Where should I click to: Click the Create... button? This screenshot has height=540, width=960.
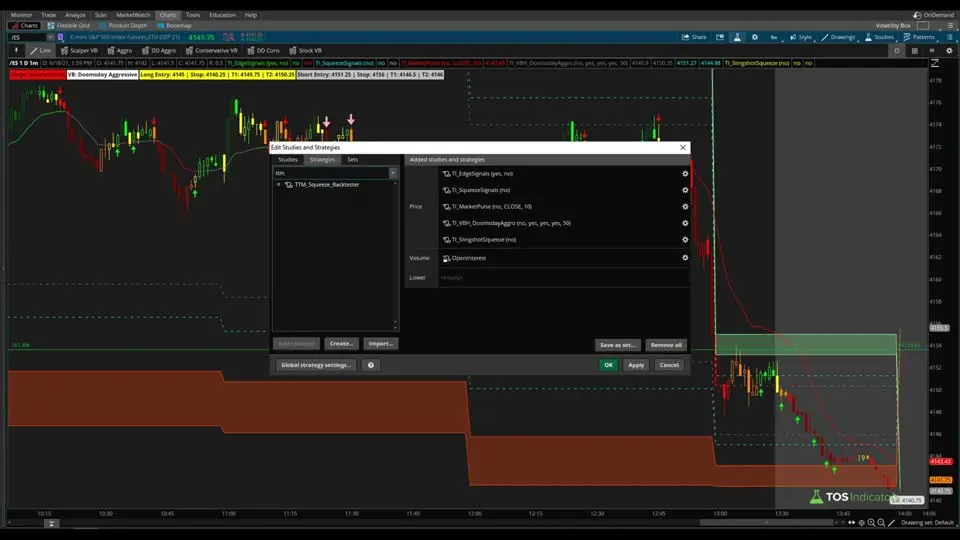(342, 344)
